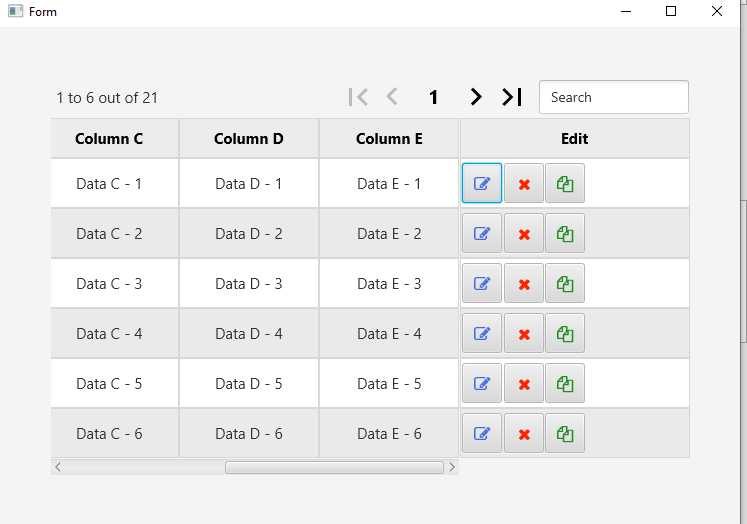Screen dimensions: 747x524
Task: Click the Column D header
Action: [249, 139]
